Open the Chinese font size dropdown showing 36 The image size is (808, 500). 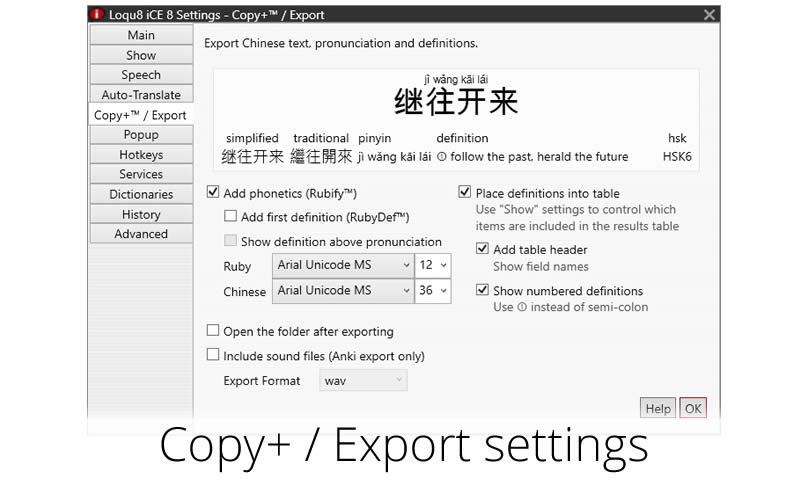(433, 291)
